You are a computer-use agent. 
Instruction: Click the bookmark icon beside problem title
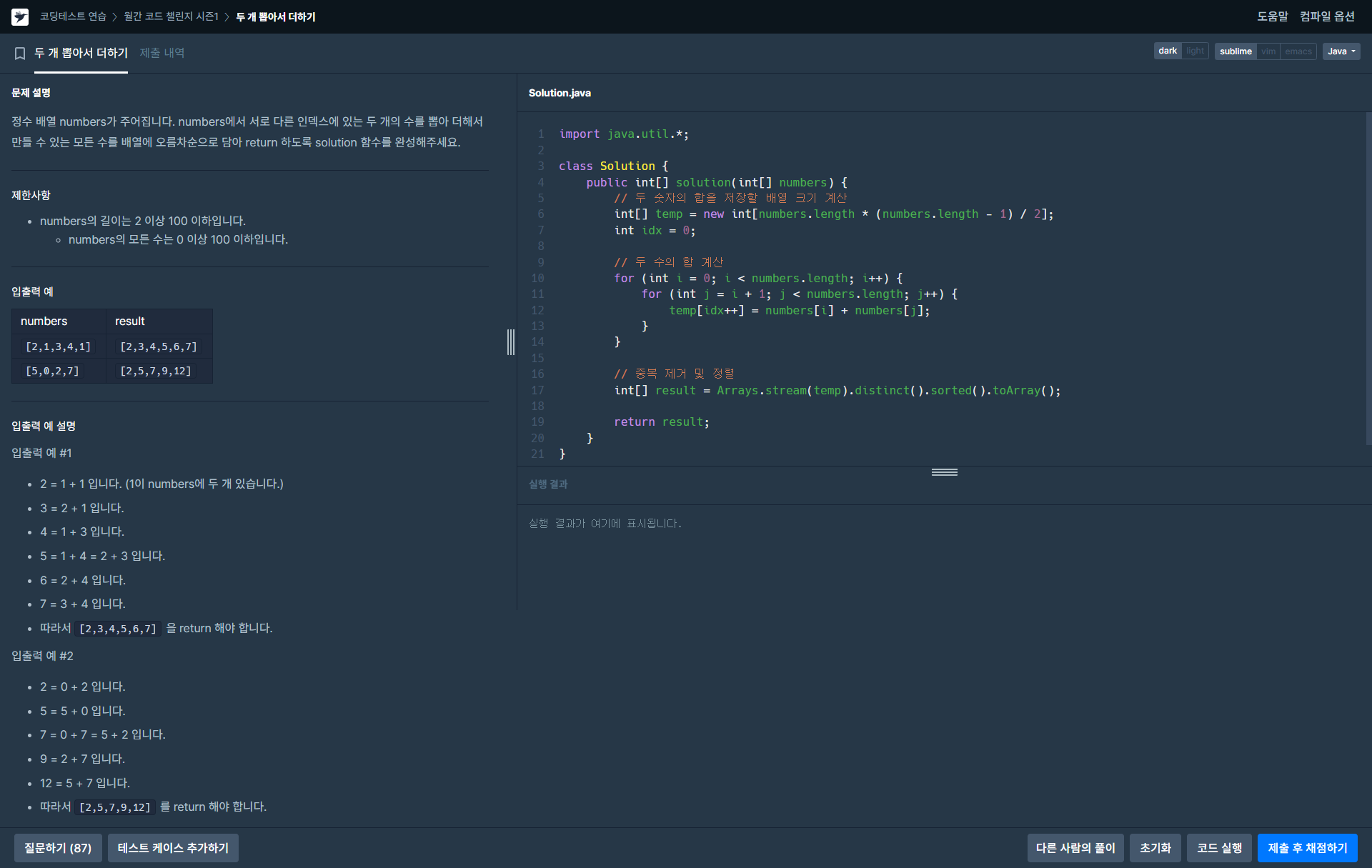(20, 53)
